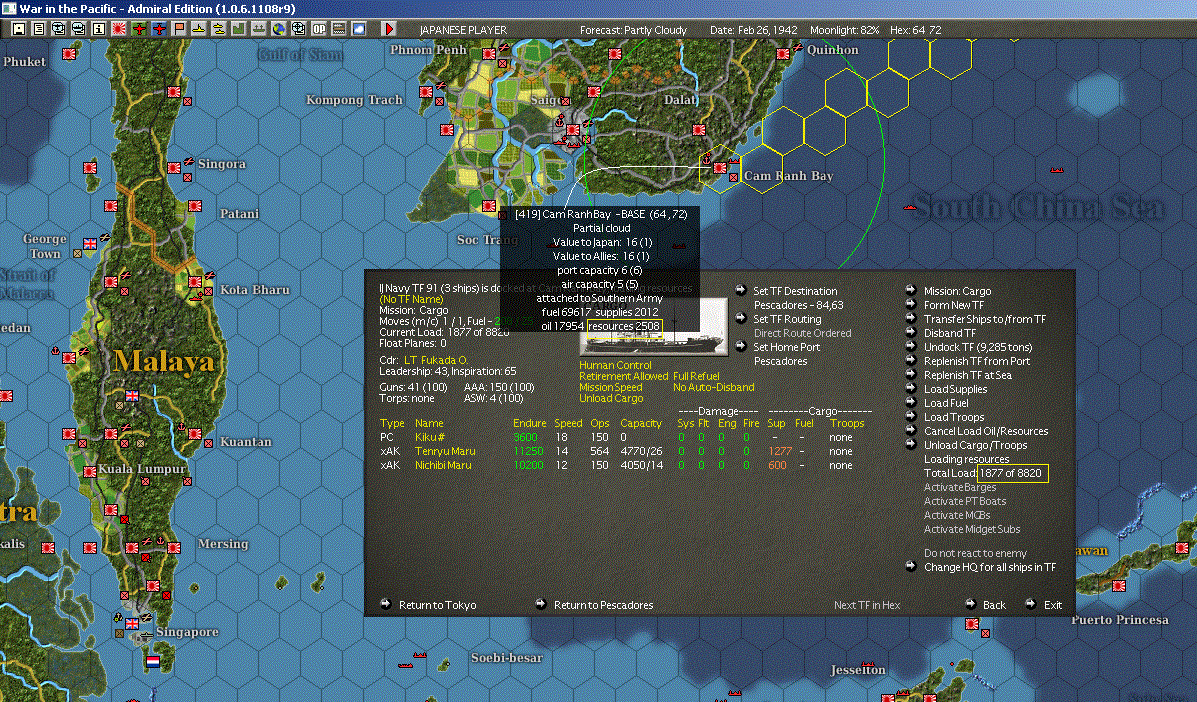The image size is (1197, 702).
Task: Open the document list report toolbar icon
Action: [x=39, y=29]
